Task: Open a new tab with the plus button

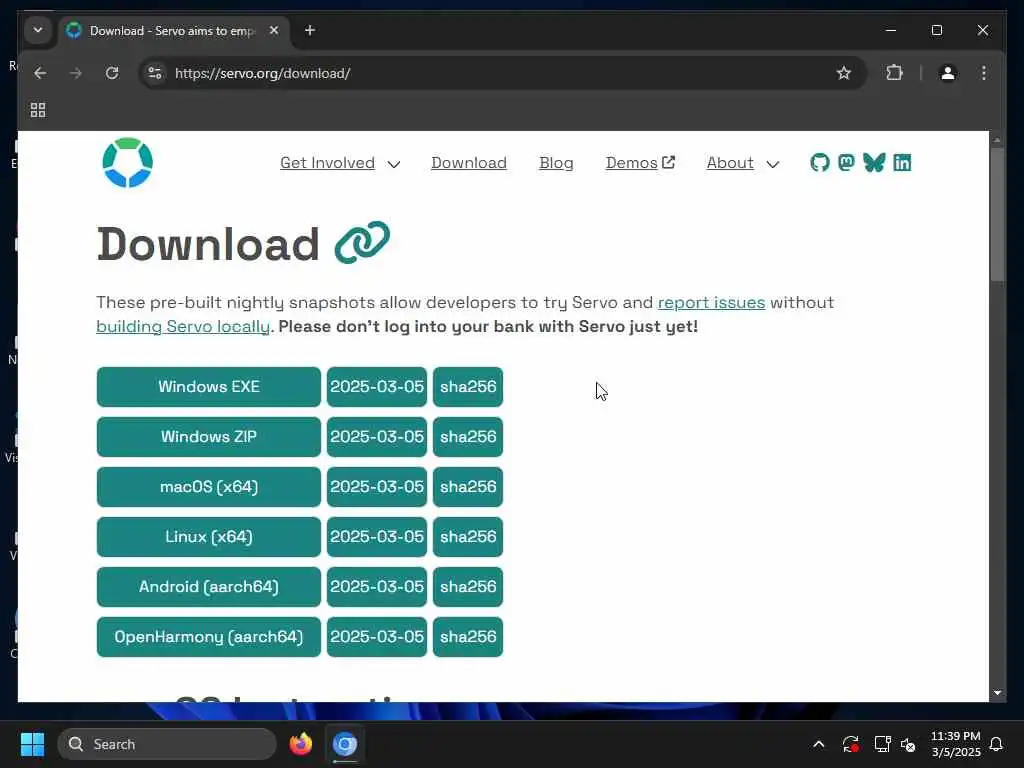Action: click(x=310, y=31)
